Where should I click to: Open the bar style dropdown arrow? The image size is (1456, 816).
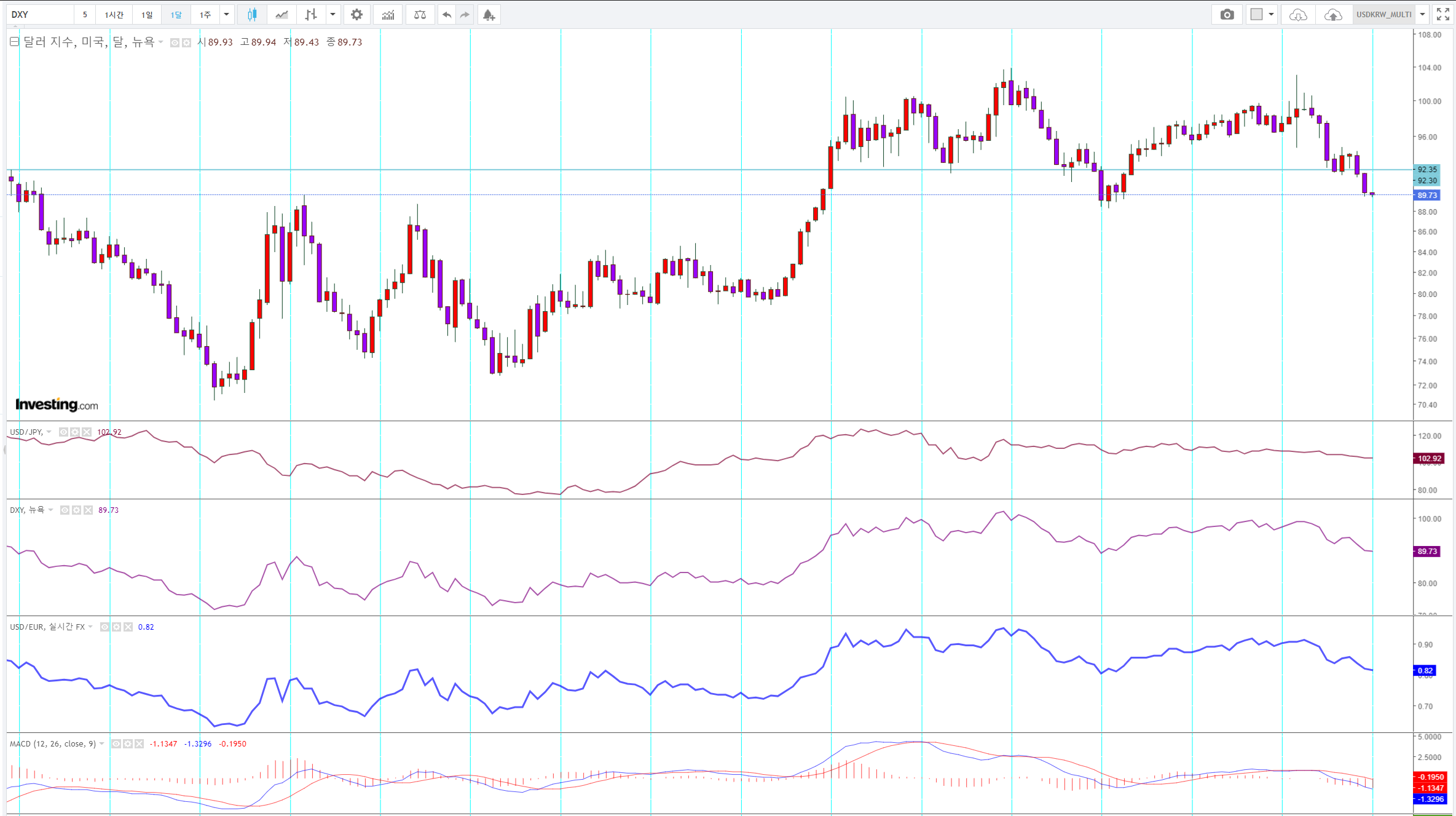pos(333,15)
